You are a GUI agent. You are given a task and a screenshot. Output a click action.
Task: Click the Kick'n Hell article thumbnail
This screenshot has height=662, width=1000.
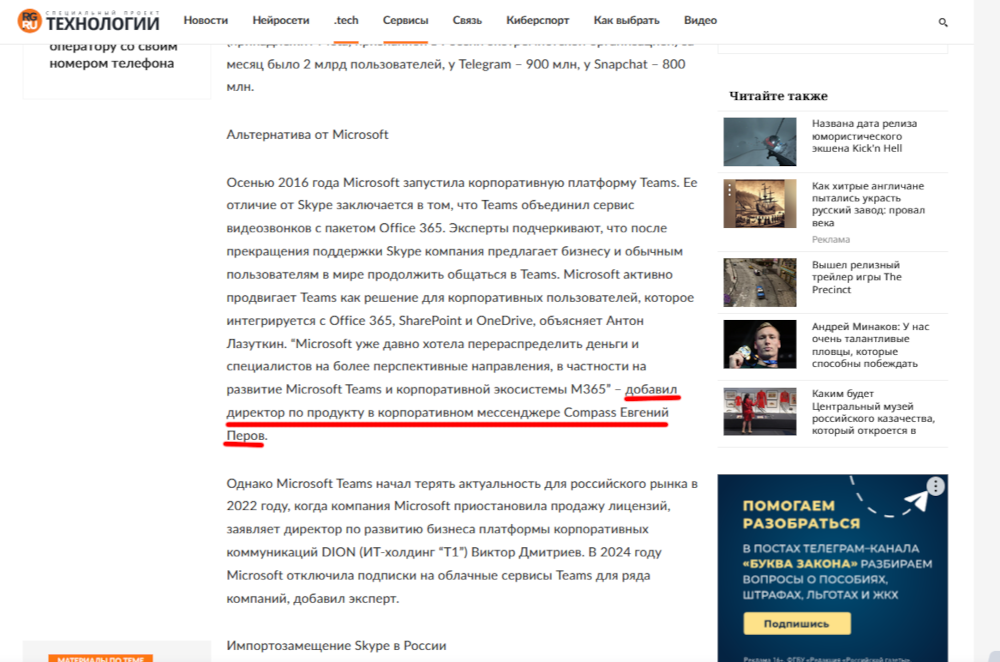(x=760, y=142)
